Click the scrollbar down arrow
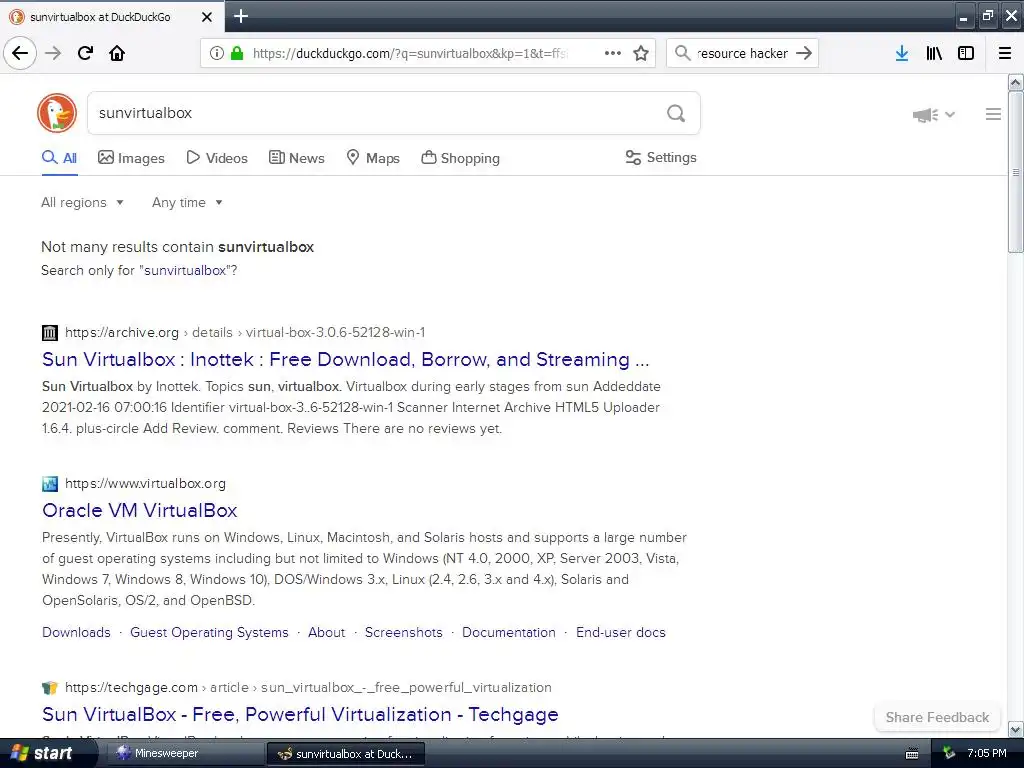This screenshot has width=1024, height=768. [1015, 729]
